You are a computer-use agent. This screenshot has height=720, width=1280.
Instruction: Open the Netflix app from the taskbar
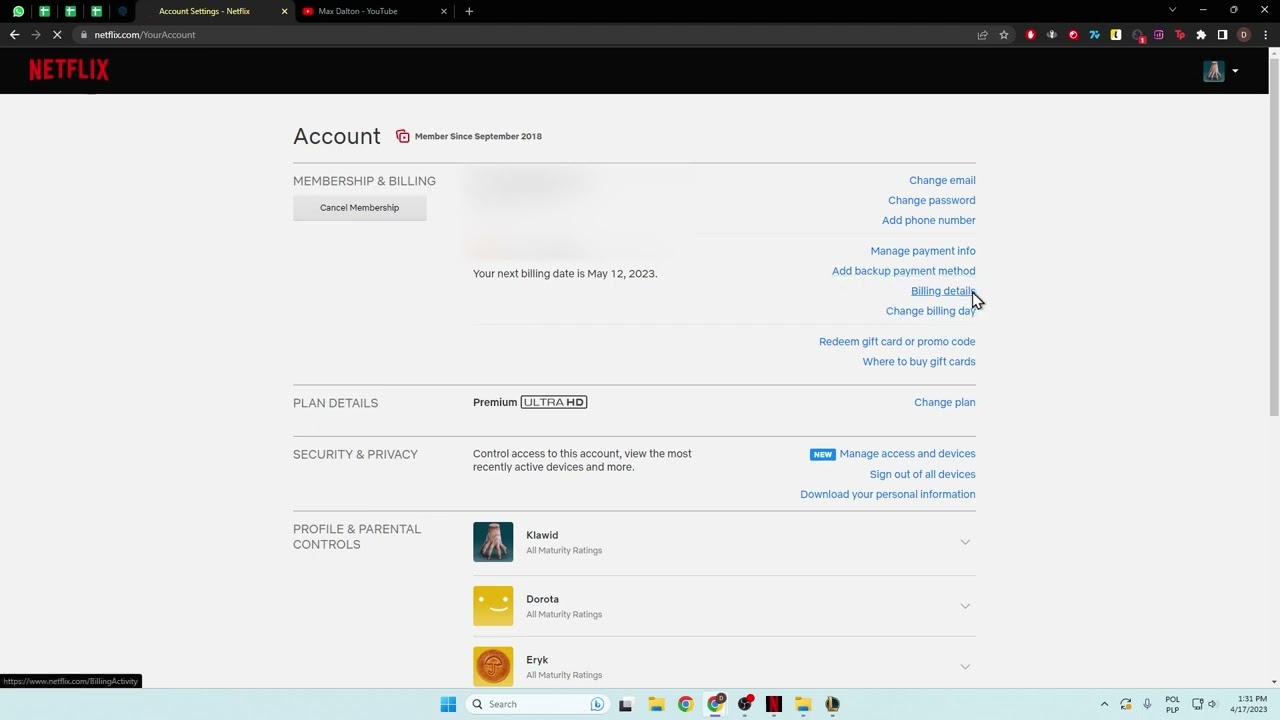774,704
